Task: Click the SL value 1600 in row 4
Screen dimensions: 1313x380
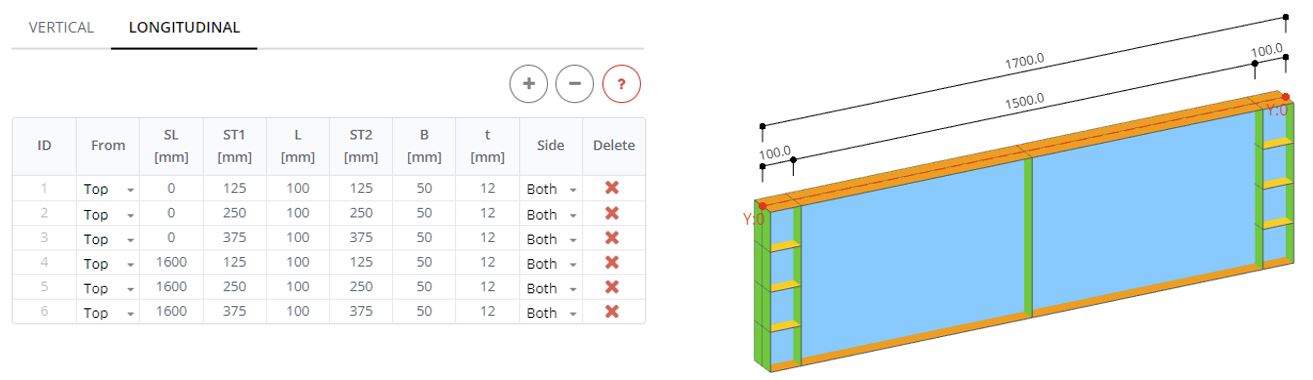Action: tap(171, 264)
